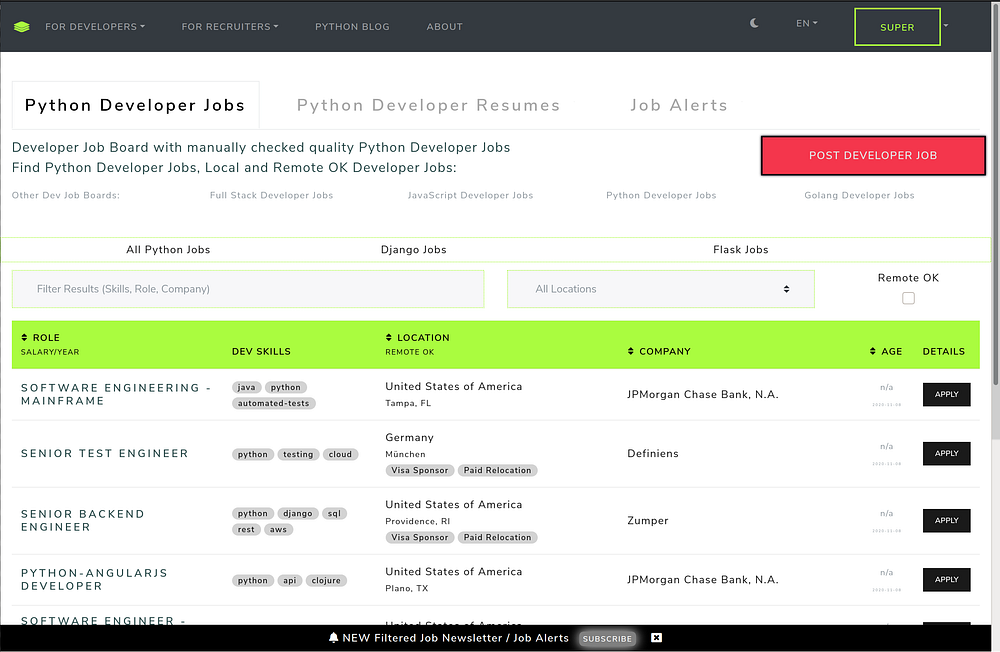
Task: Sort jobs by Role column arrows
Action: (25, 338)
